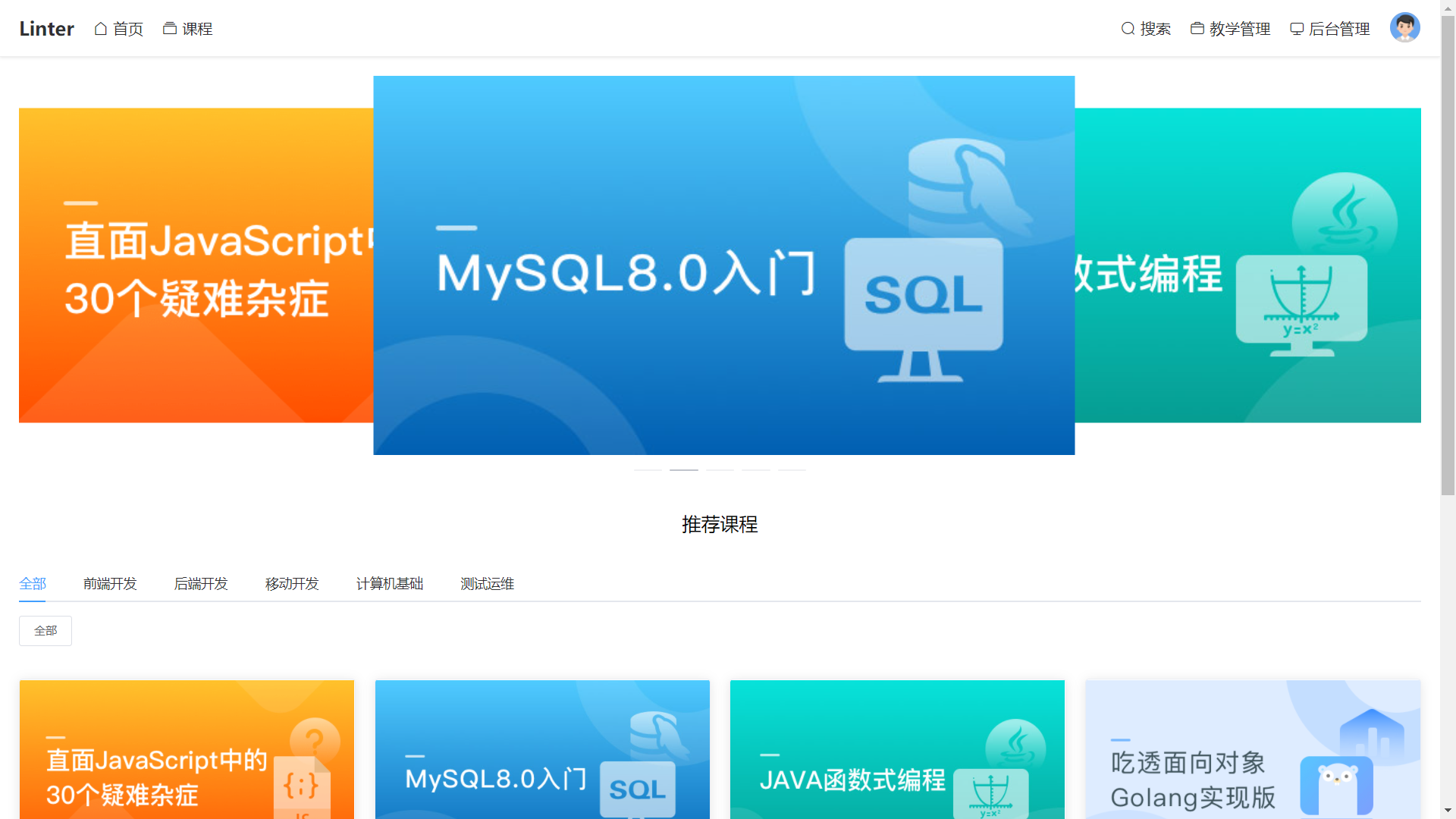The height and width of the screenshot is (819, 1456).
Task: Open the MySQL8.0入门 carousel banner
Action: (723, 265)
